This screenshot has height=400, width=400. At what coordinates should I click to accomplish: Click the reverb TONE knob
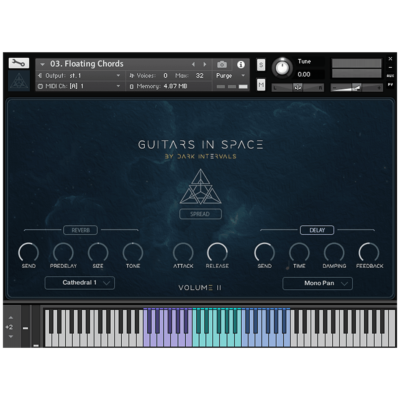click(x=133, y=252)
